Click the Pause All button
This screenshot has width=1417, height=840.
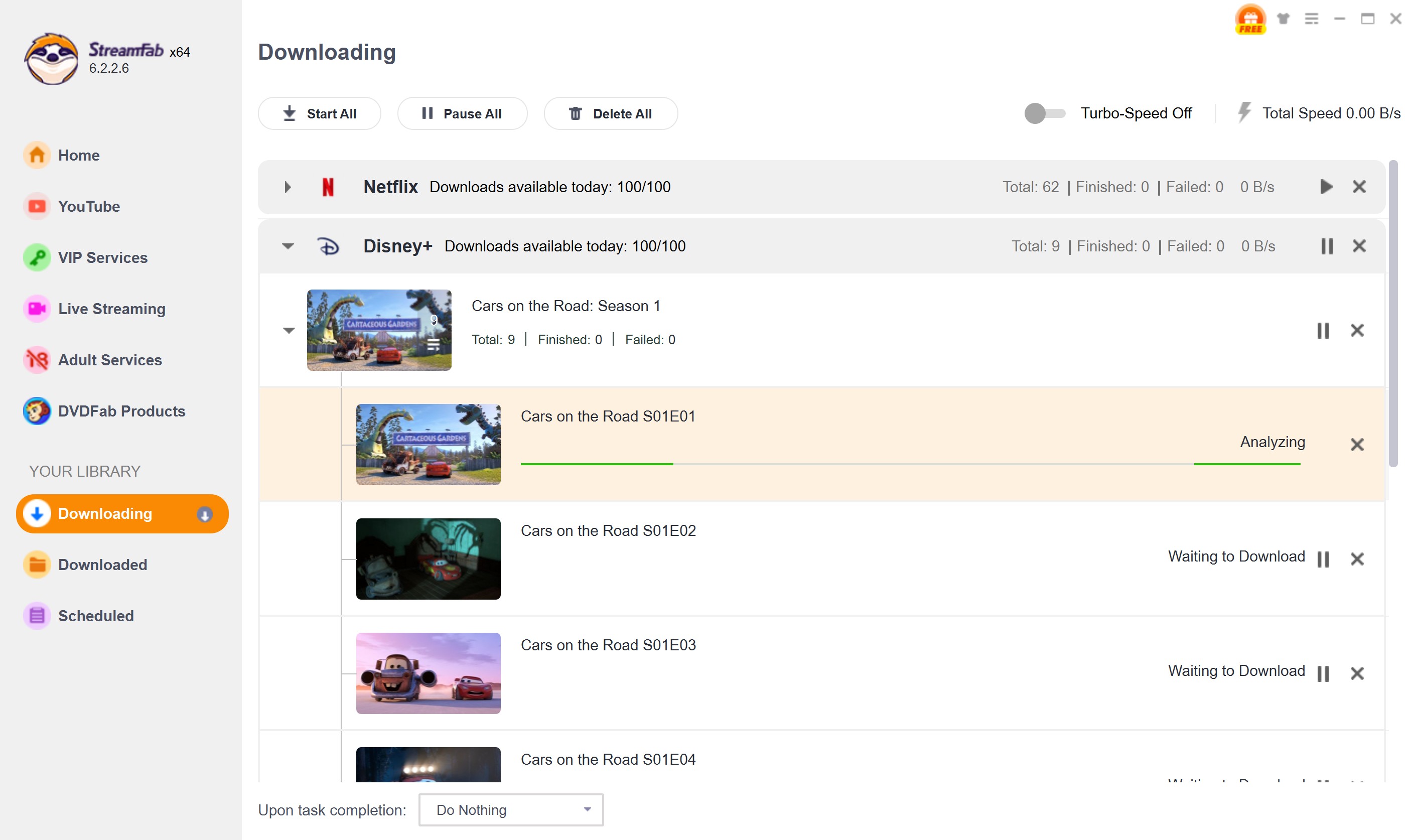[x=462, y=114]
